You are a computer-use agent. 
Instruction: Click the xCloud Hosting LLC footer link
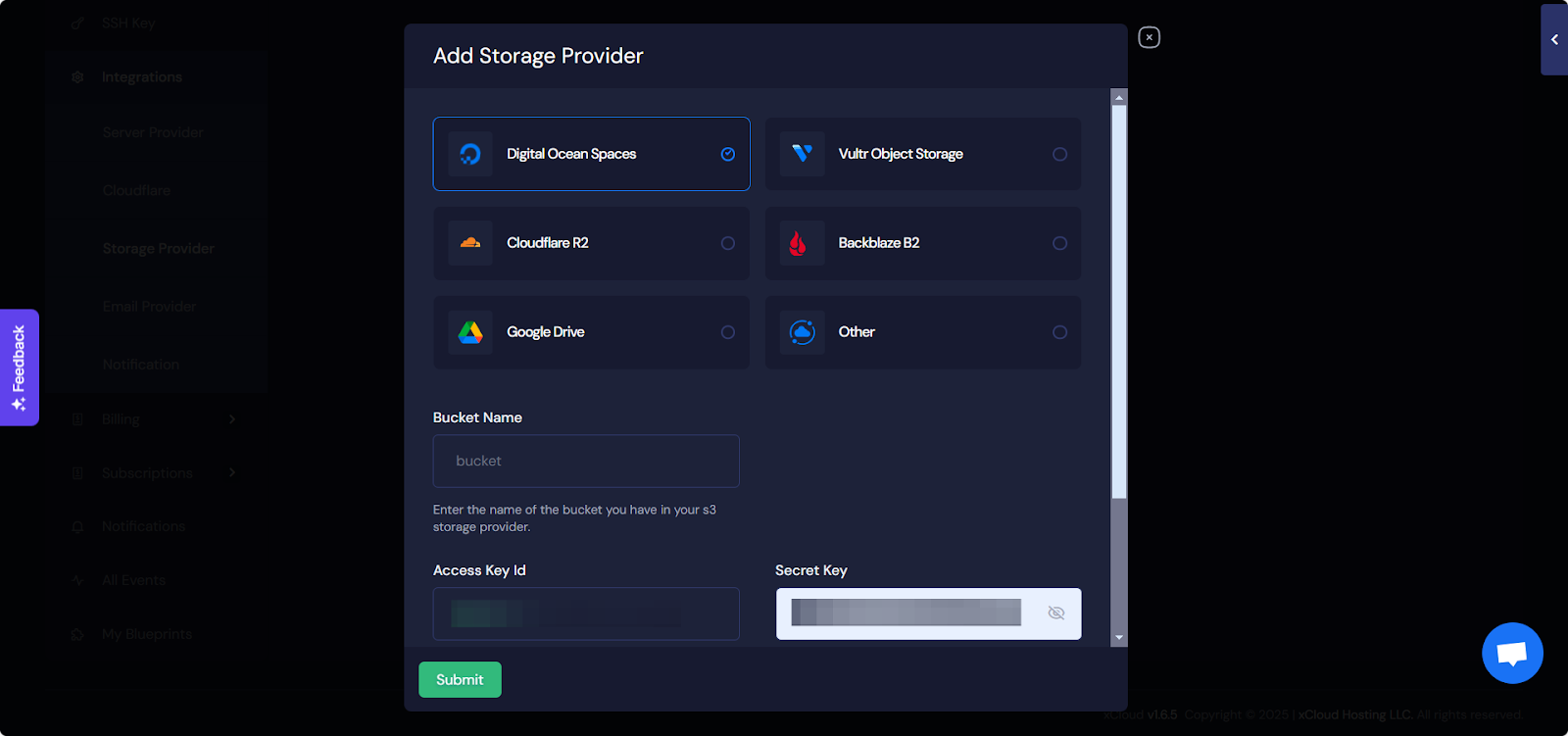click(1355, 714)
